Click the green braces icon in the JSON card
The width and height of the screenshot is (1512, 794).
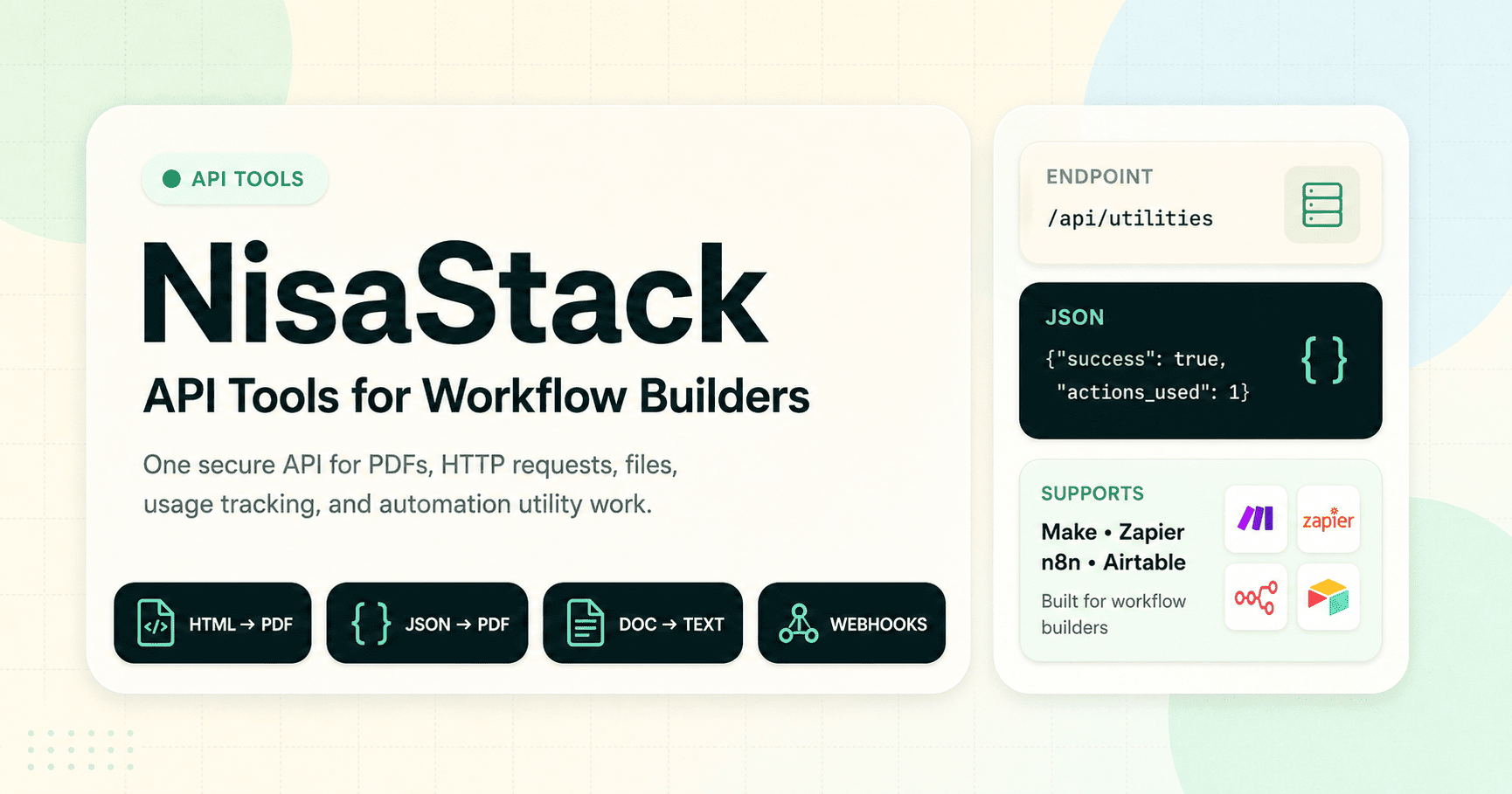[x=1324, y=360]
